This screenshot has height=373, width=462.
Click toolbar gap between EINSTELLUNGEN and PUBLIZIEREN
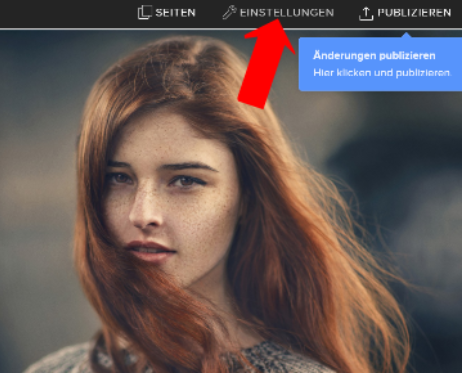(x=346, y=13)
